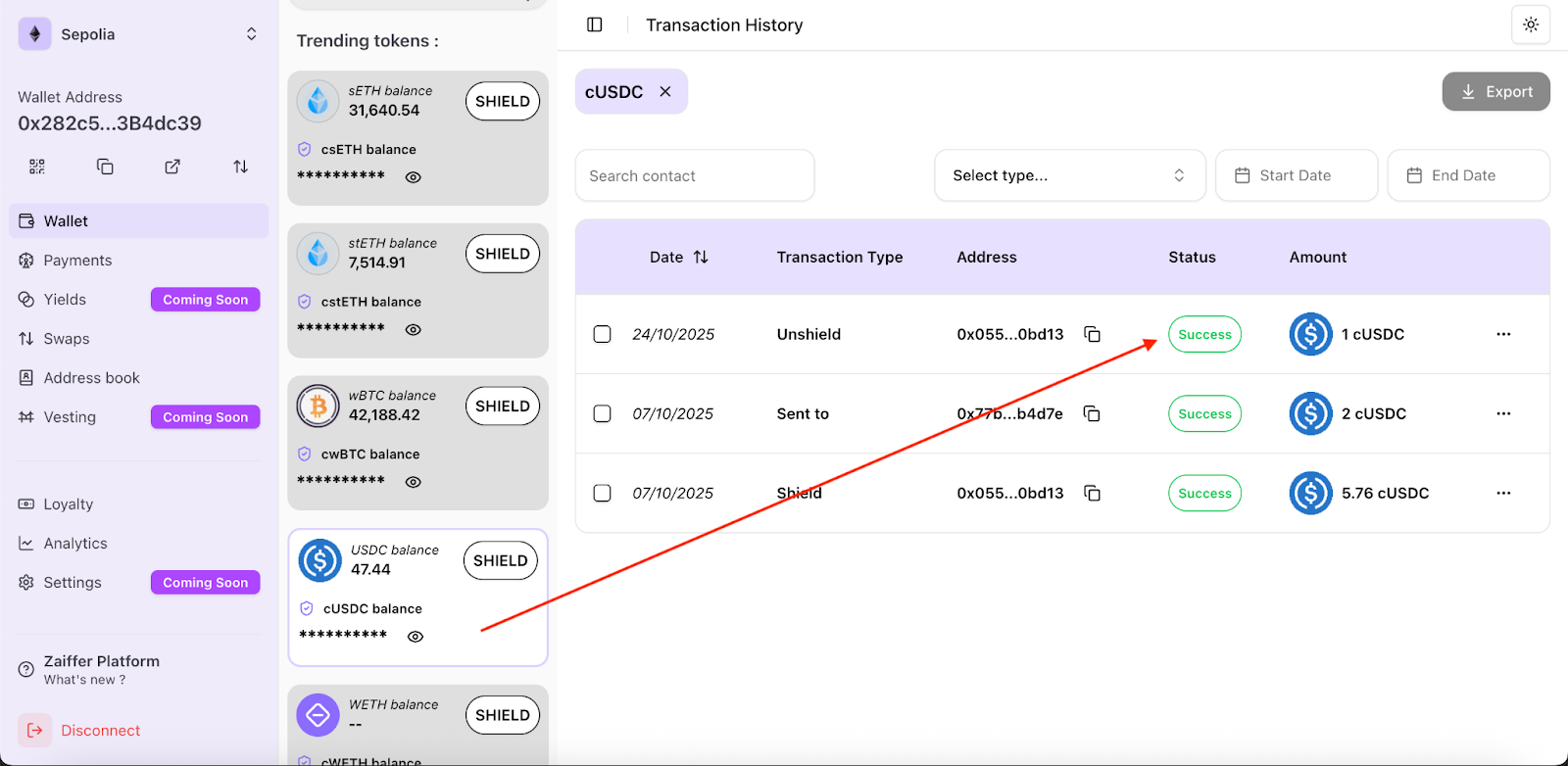Viewport: 1568px width, 766px height.
Task: Shield the stETH balance
Action: [x=503, y=254]
